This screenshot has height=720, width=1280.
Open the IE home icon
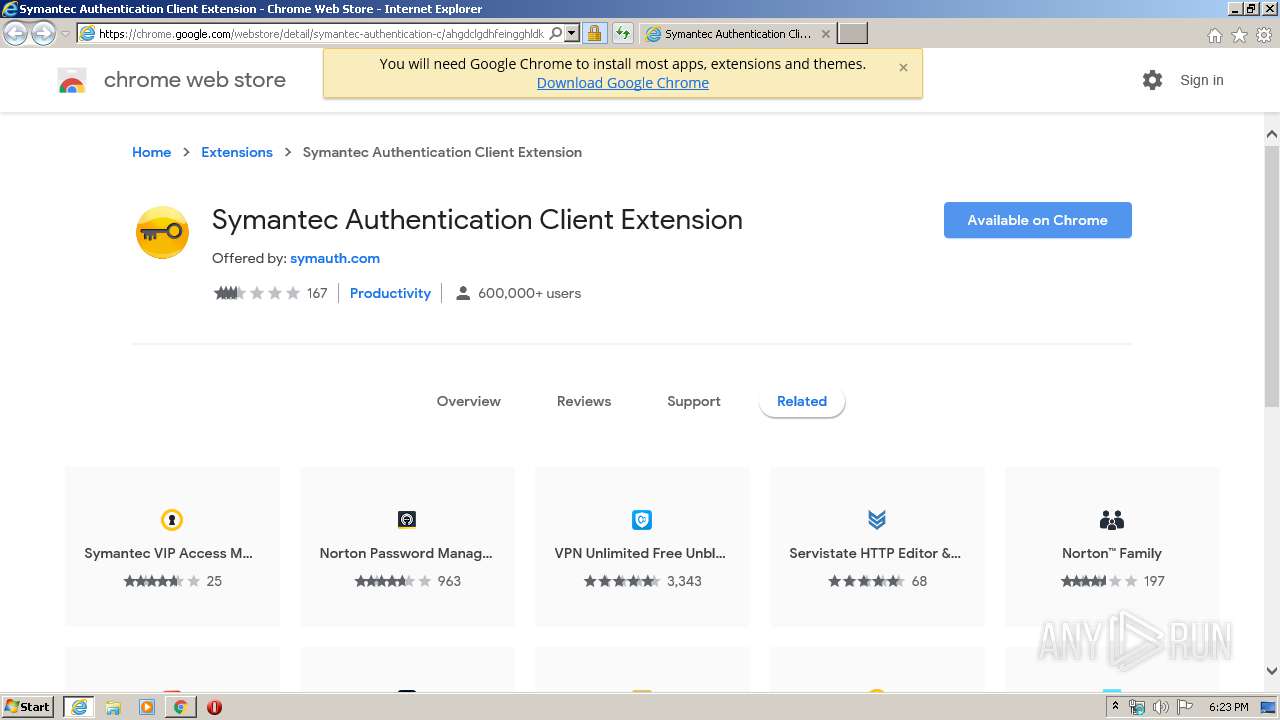(1214, 35)
